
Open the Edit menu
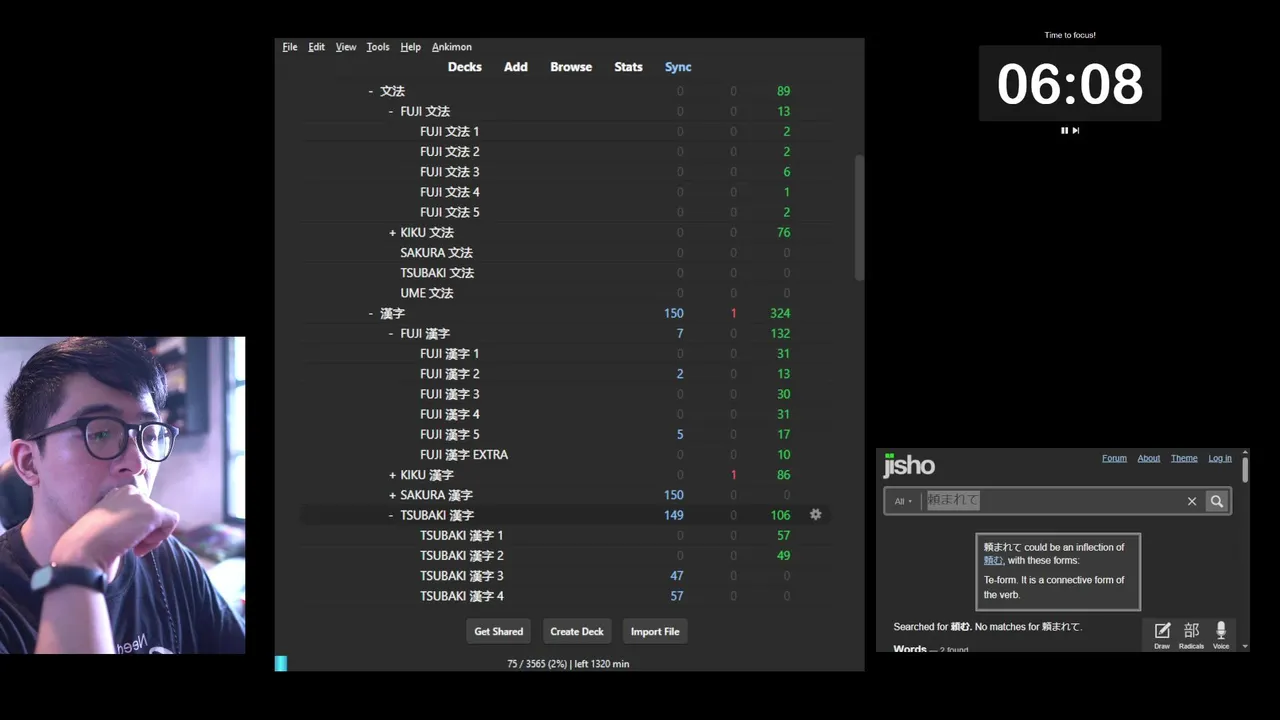(316, 47)
